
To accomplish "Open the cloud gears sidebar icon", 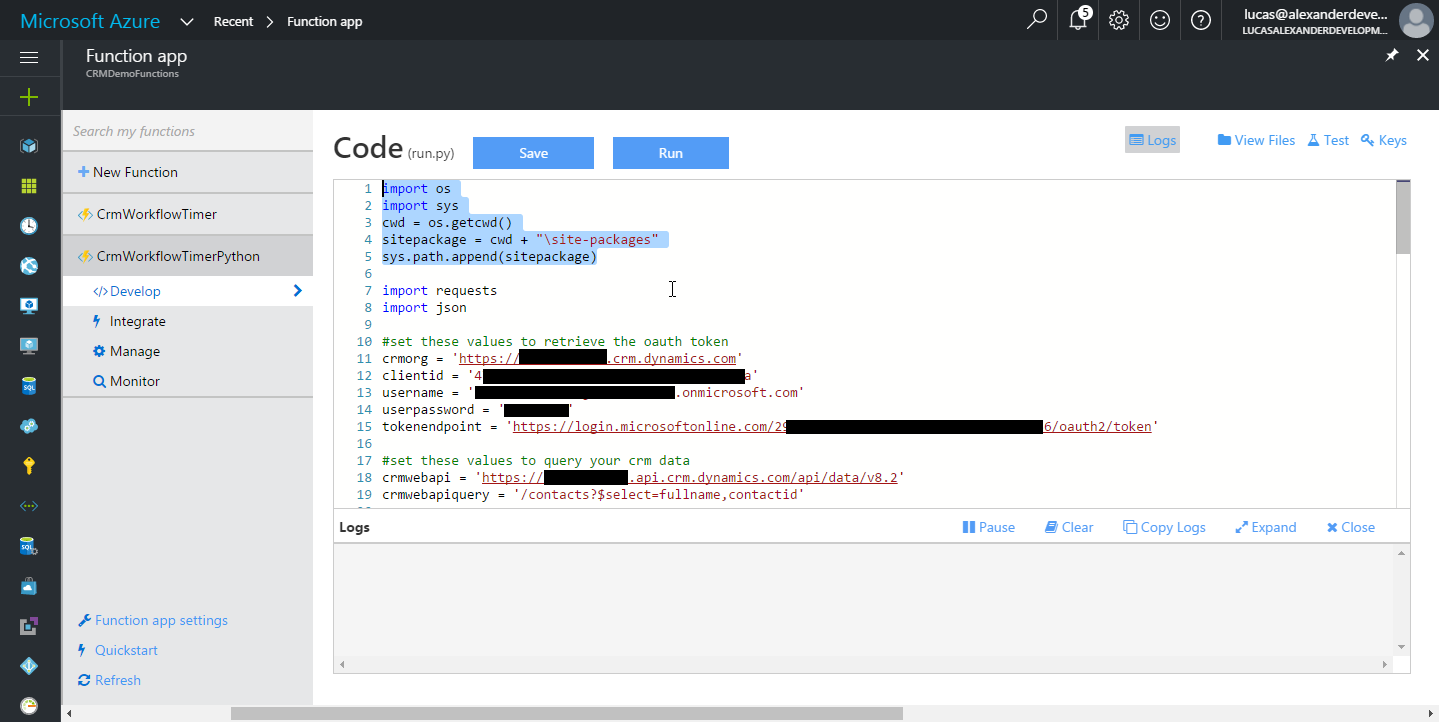I will [x=29, y=426].
